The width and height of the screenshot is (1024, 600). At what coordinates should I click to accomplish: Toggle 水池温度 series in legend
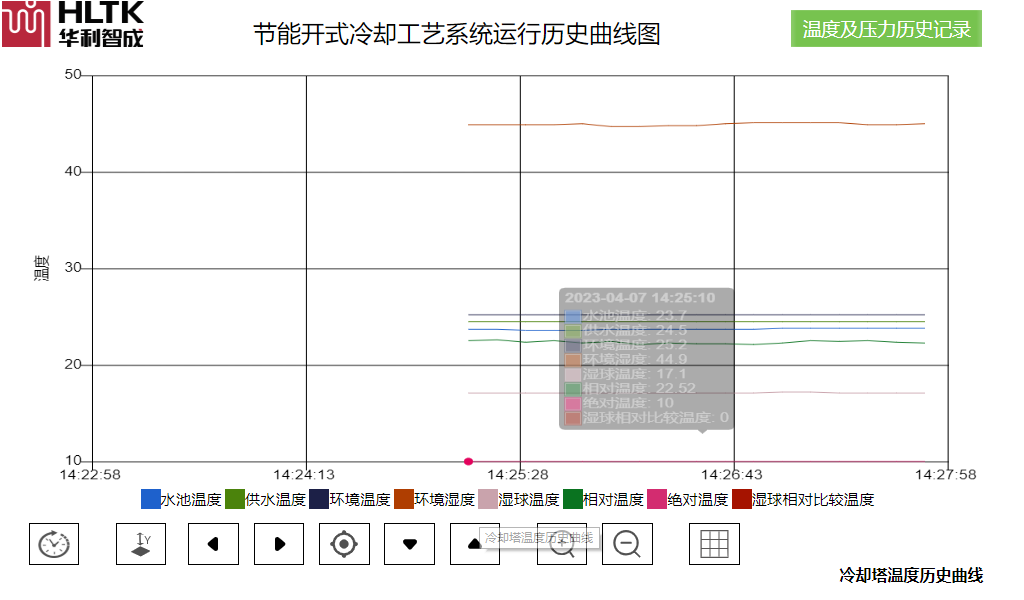point(181,500)
